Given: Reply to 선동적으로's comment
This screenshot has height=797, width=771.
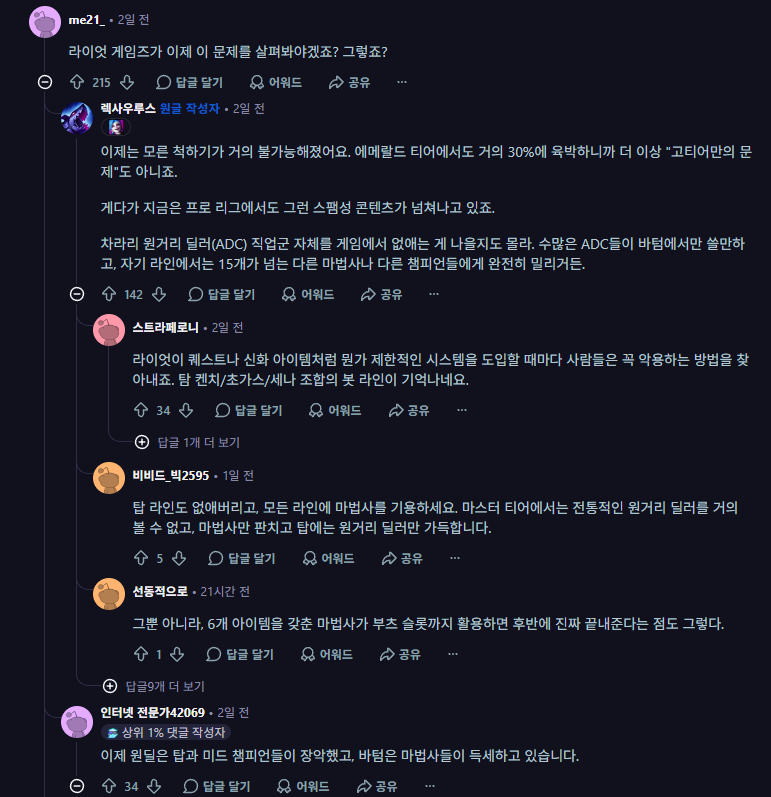Looking at the screenshot, I should (x=240, y=654).
